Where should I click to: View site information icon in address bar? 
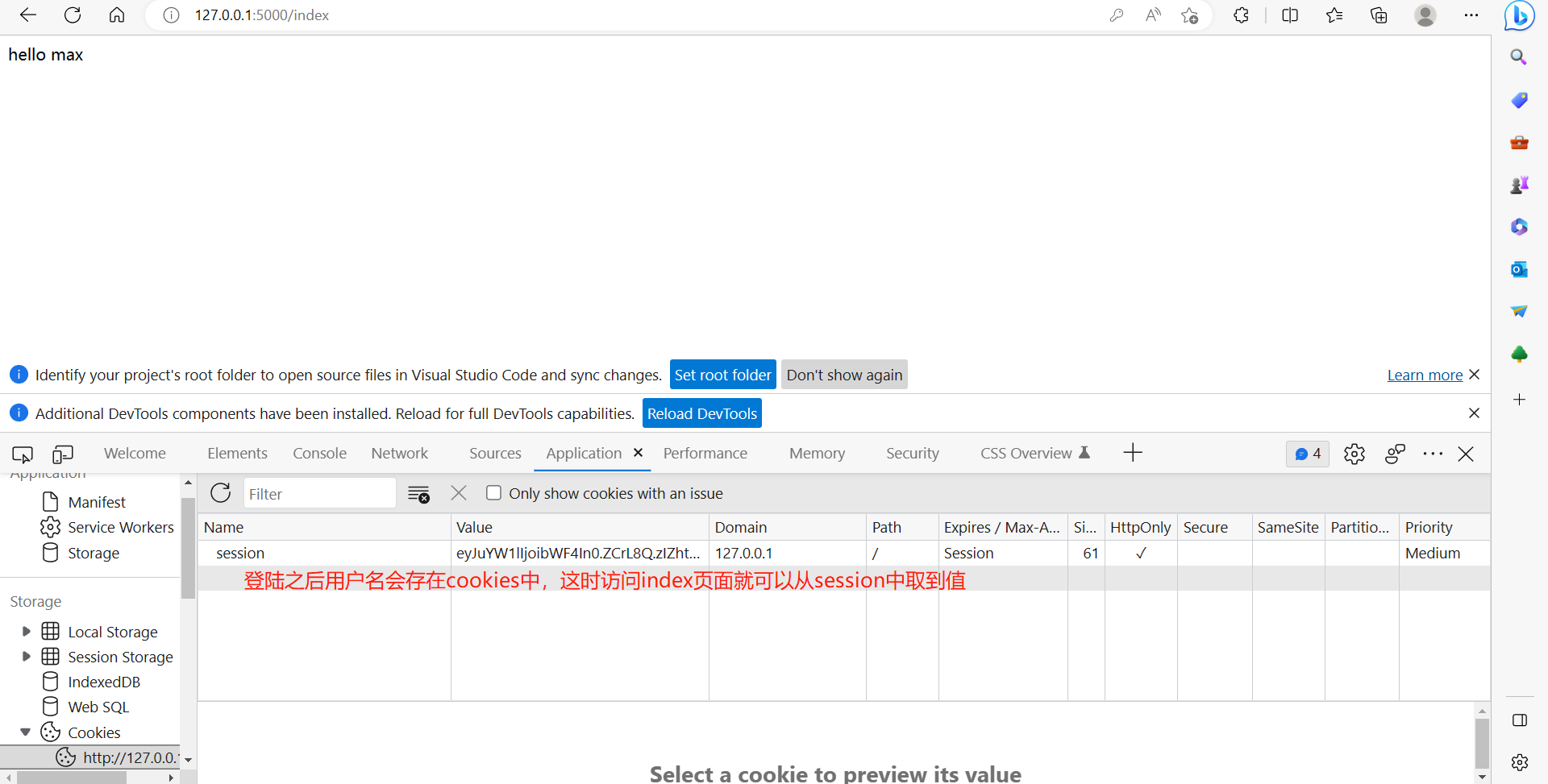coord(171,15)
